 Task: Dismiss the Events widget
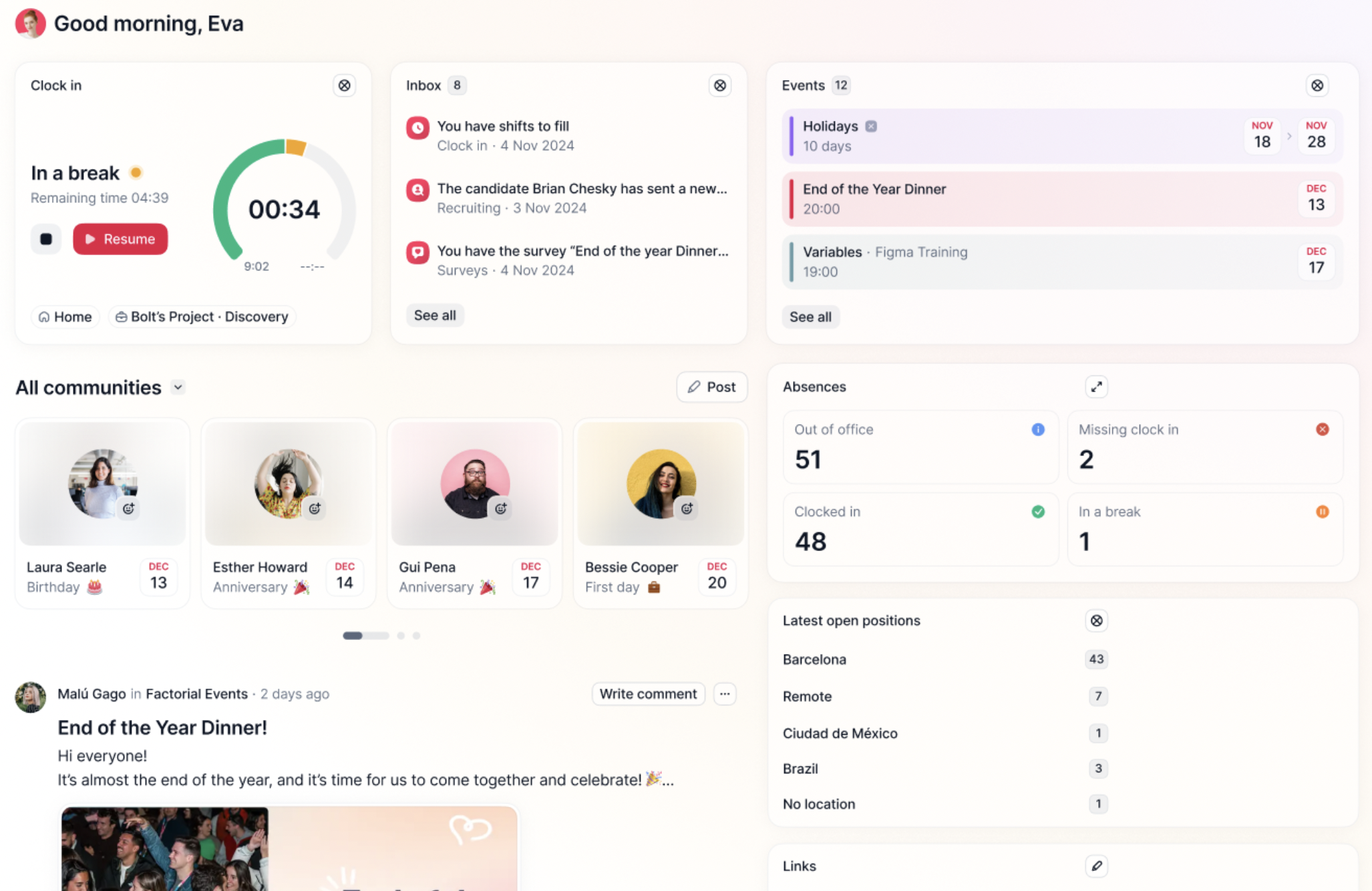[1317, 85]
